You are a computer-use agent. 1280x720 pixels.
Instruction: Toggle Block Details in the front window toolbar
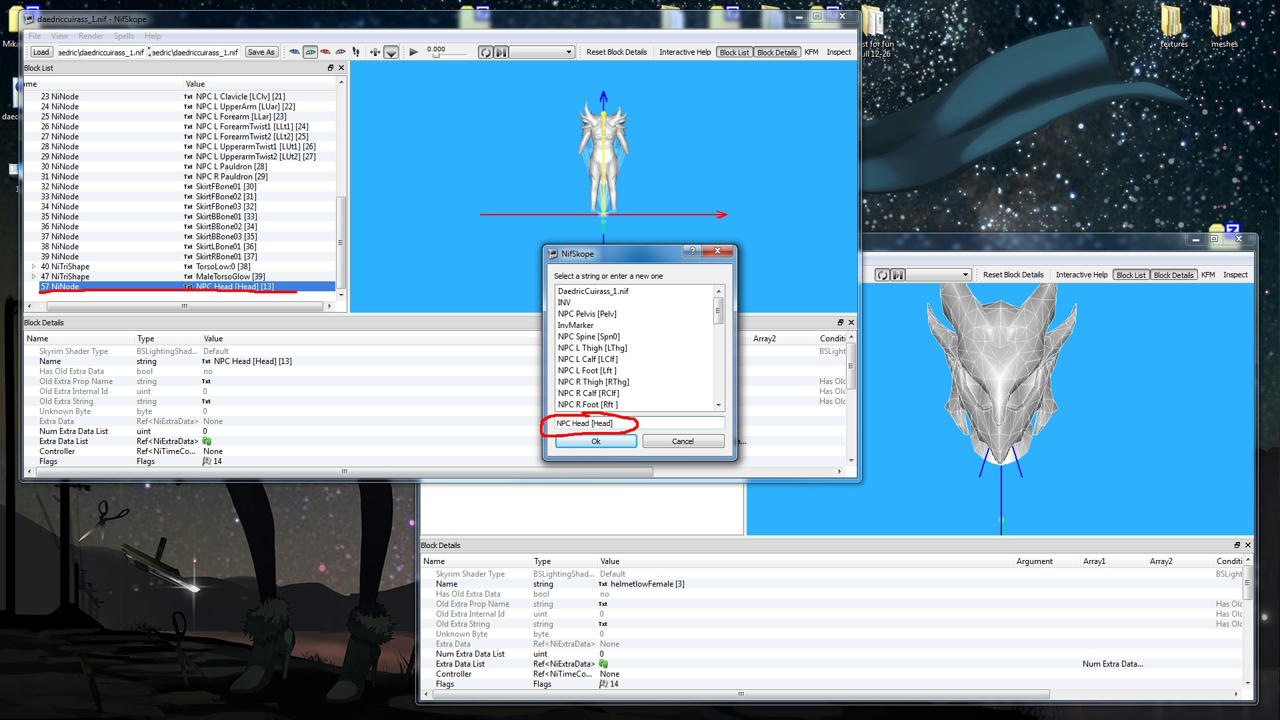coord(777,52)
